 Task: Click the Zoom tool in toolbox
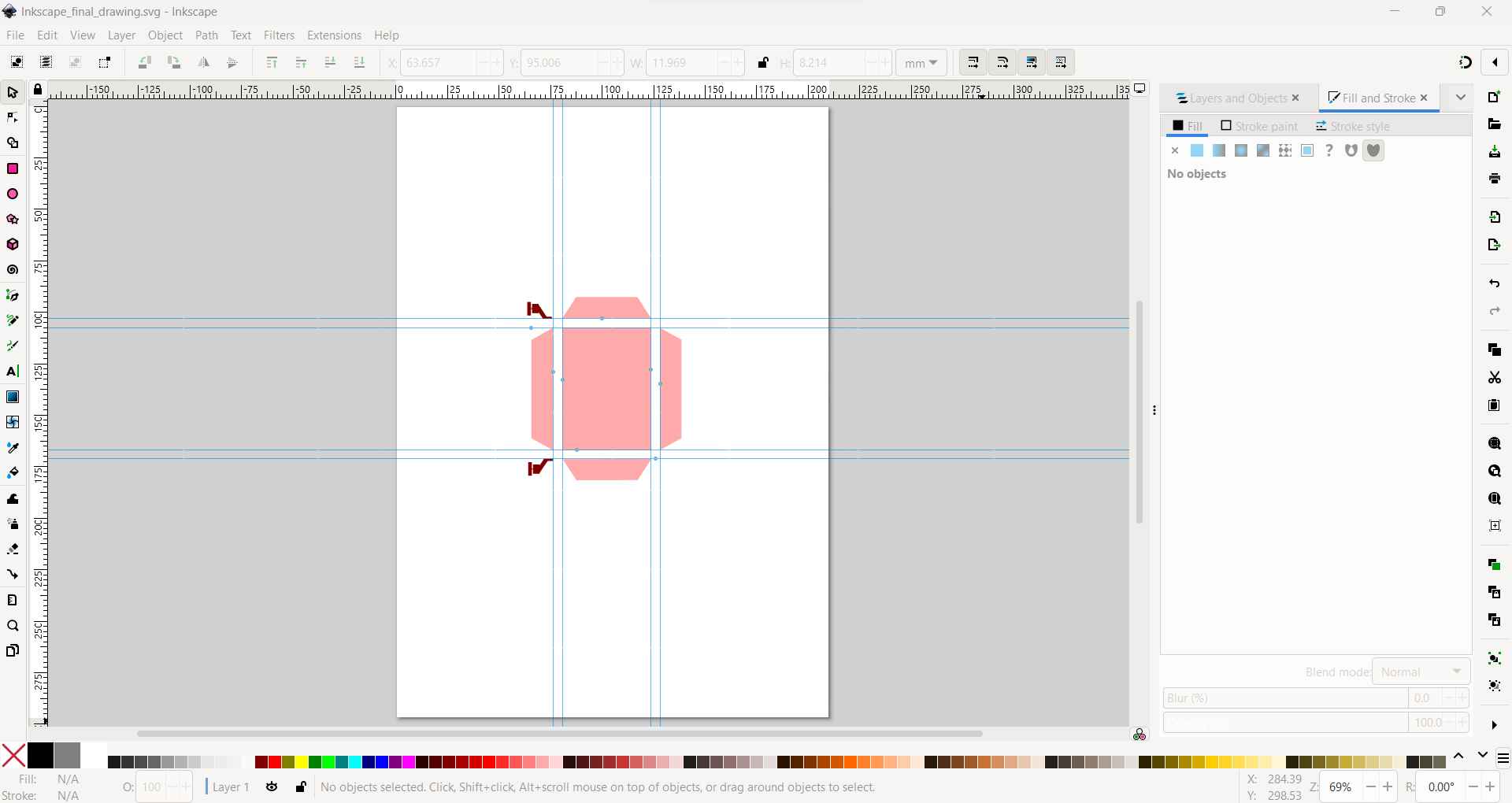click(13, 627)
